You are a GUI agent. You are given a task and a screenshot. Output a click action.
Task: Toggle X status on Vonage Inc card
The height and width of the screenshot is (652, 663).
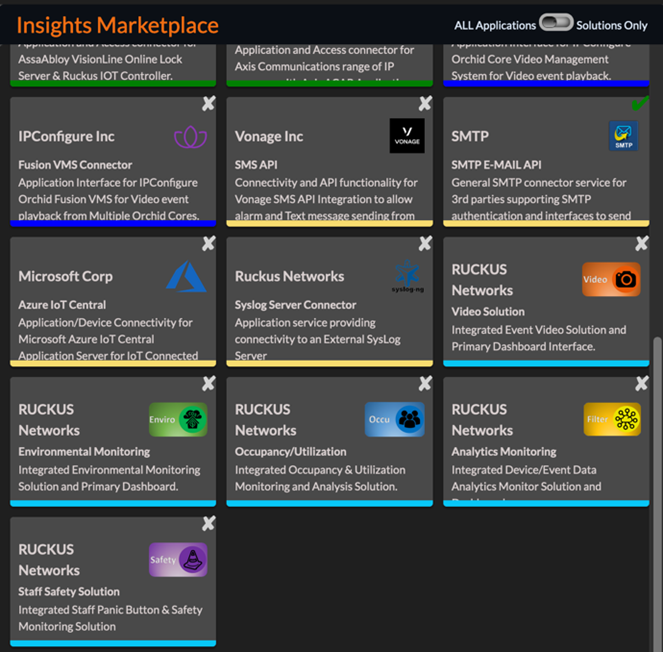coord(425,103)
